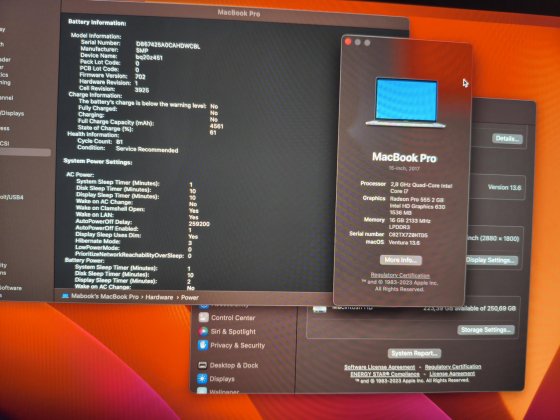
Task: Open ENERGY STAR Compliance link
Action: (385, 374)
